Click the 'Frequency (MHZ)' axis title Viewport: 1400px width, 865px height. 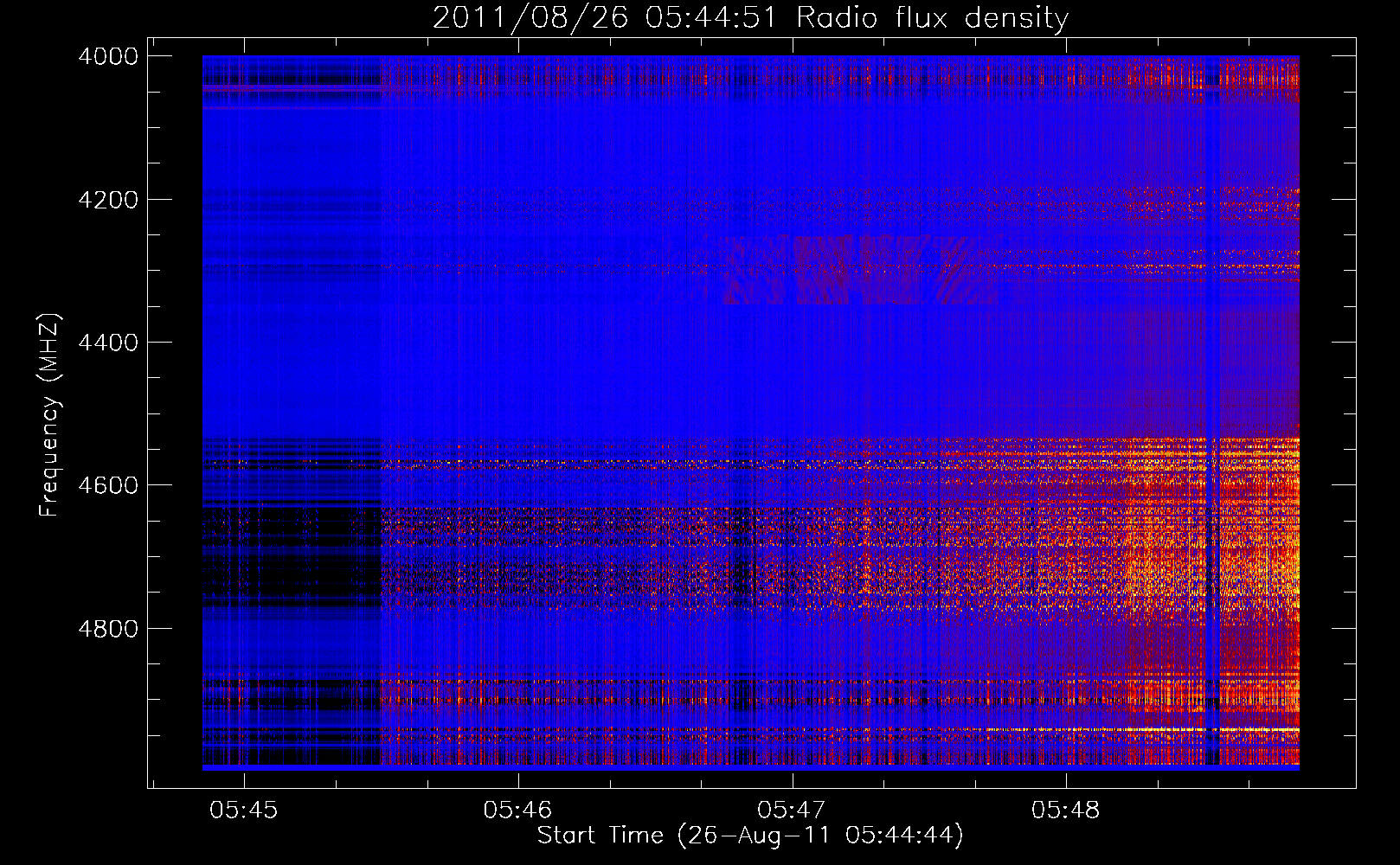click(x=49, y=415)
